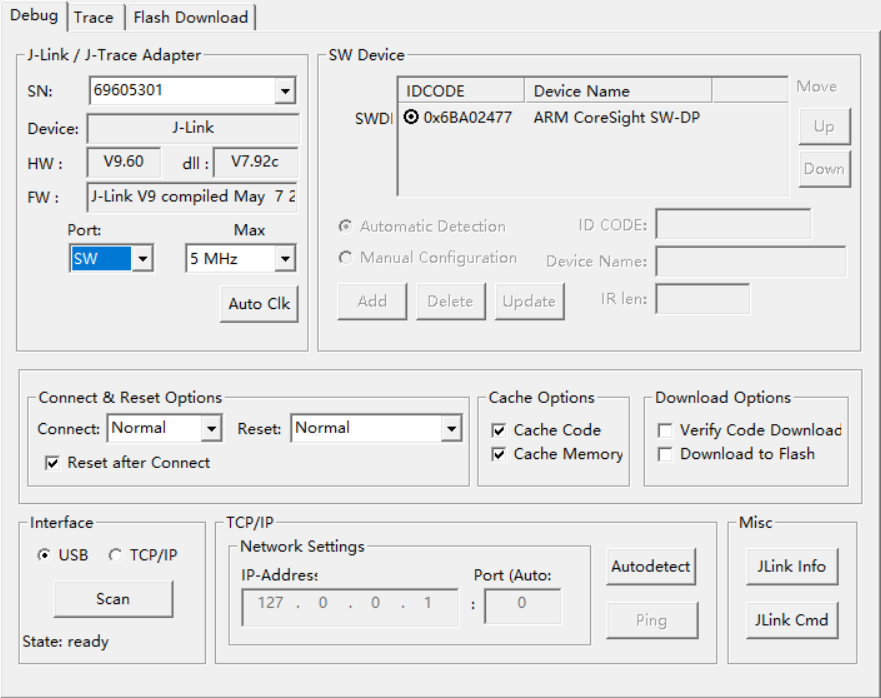Image resolution: width=881 pixels, height=698 pixels.
Task: Click the JLink Cmd button
Action: tap(791, 620)
